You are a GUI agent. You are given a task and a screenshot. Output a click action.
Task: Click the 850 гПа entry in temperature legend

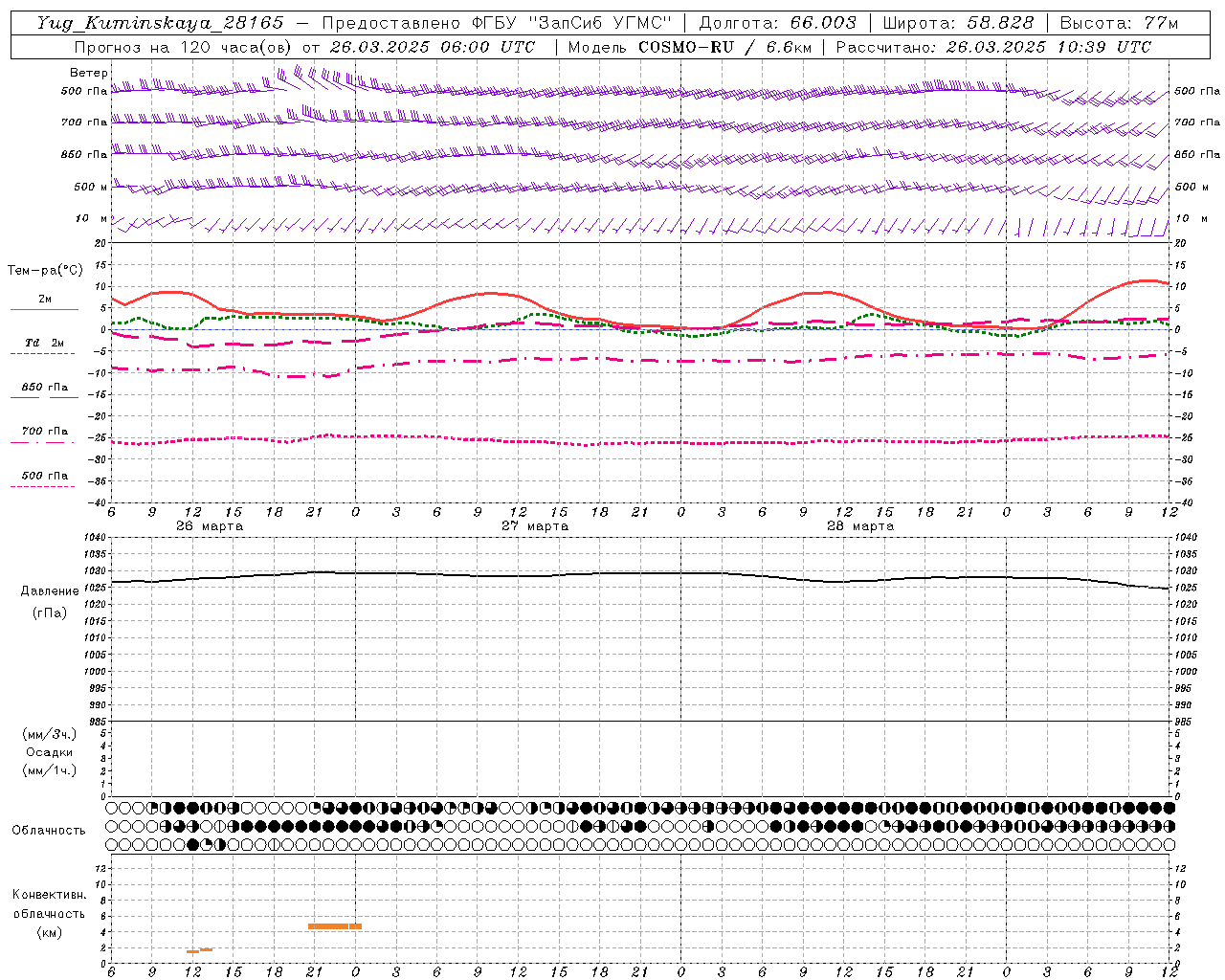click(44, 388)
